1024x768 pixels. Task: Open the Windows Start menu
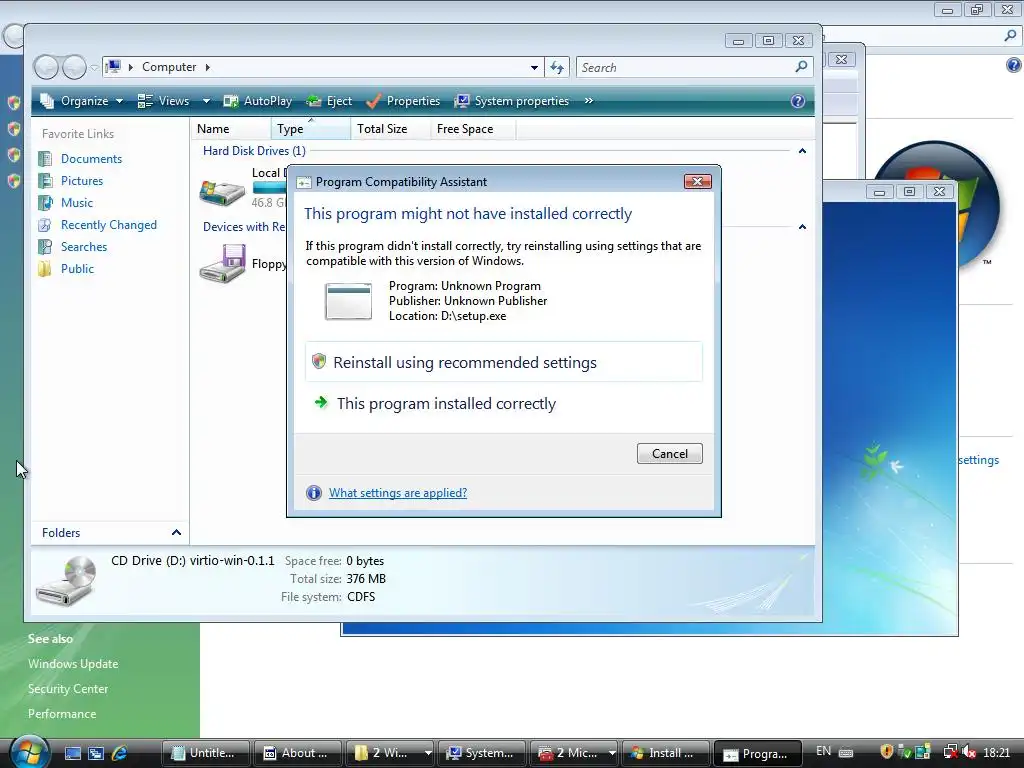coord(28,752)
